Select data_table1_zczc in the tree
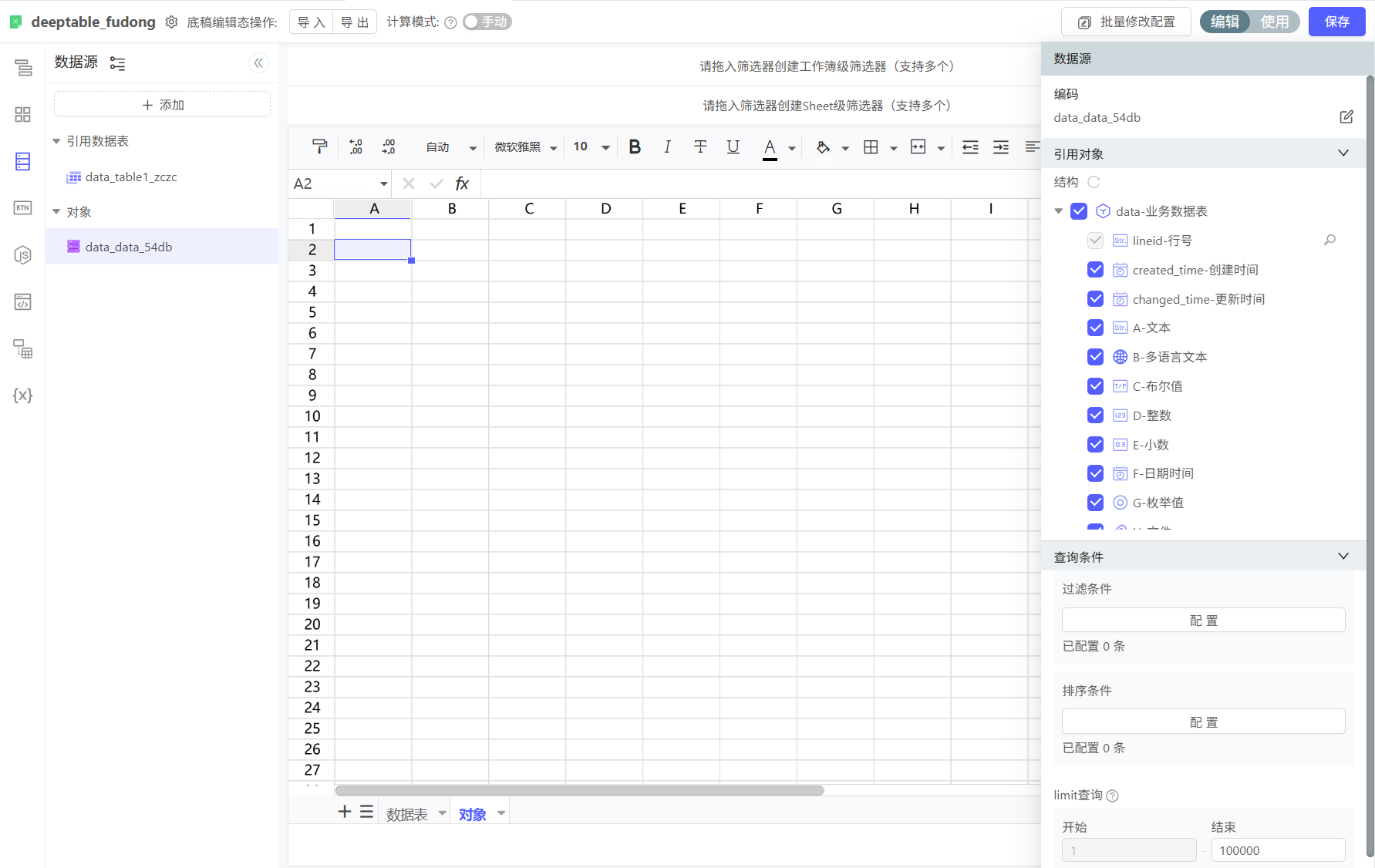 click(x=131, y=177)
